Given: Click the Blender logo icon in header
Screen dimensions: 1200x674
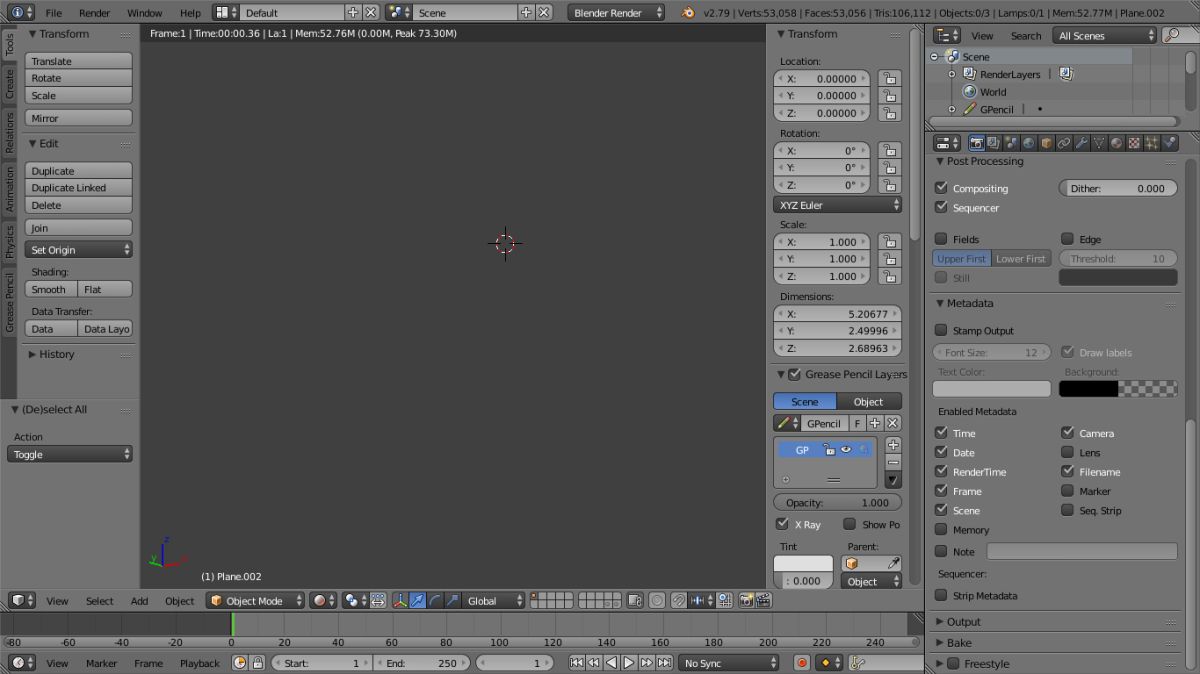Looking at the screenshot, I should (x=687, y=13).
